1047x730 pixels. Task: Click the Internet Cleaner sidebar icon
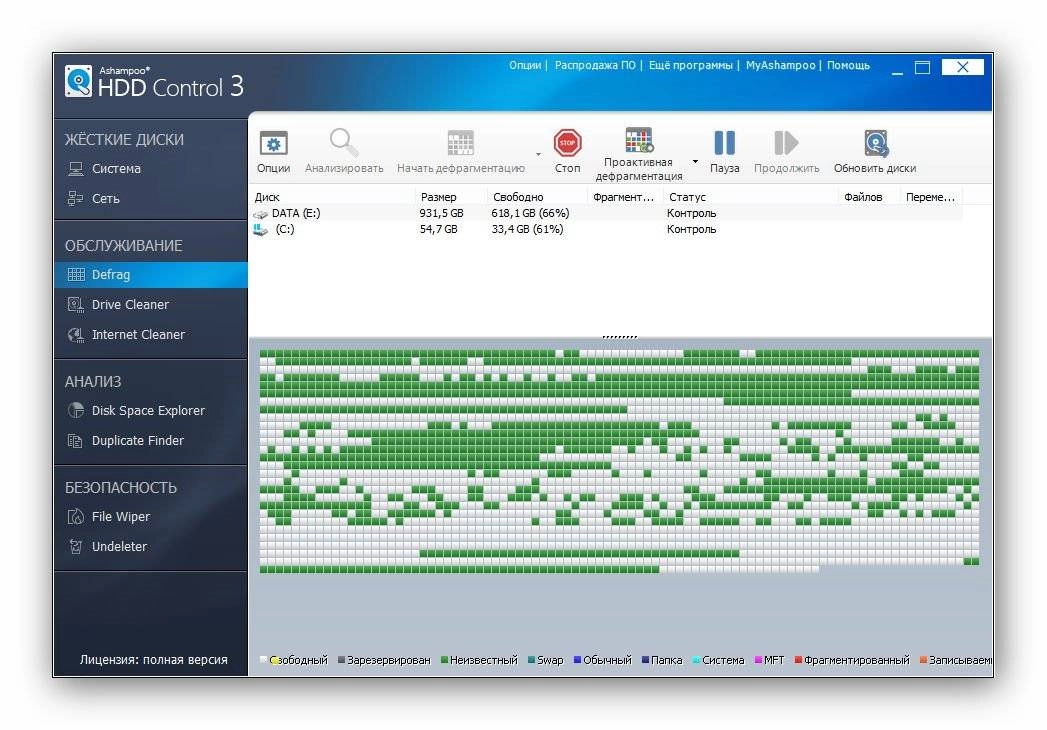tap(76, 335)
